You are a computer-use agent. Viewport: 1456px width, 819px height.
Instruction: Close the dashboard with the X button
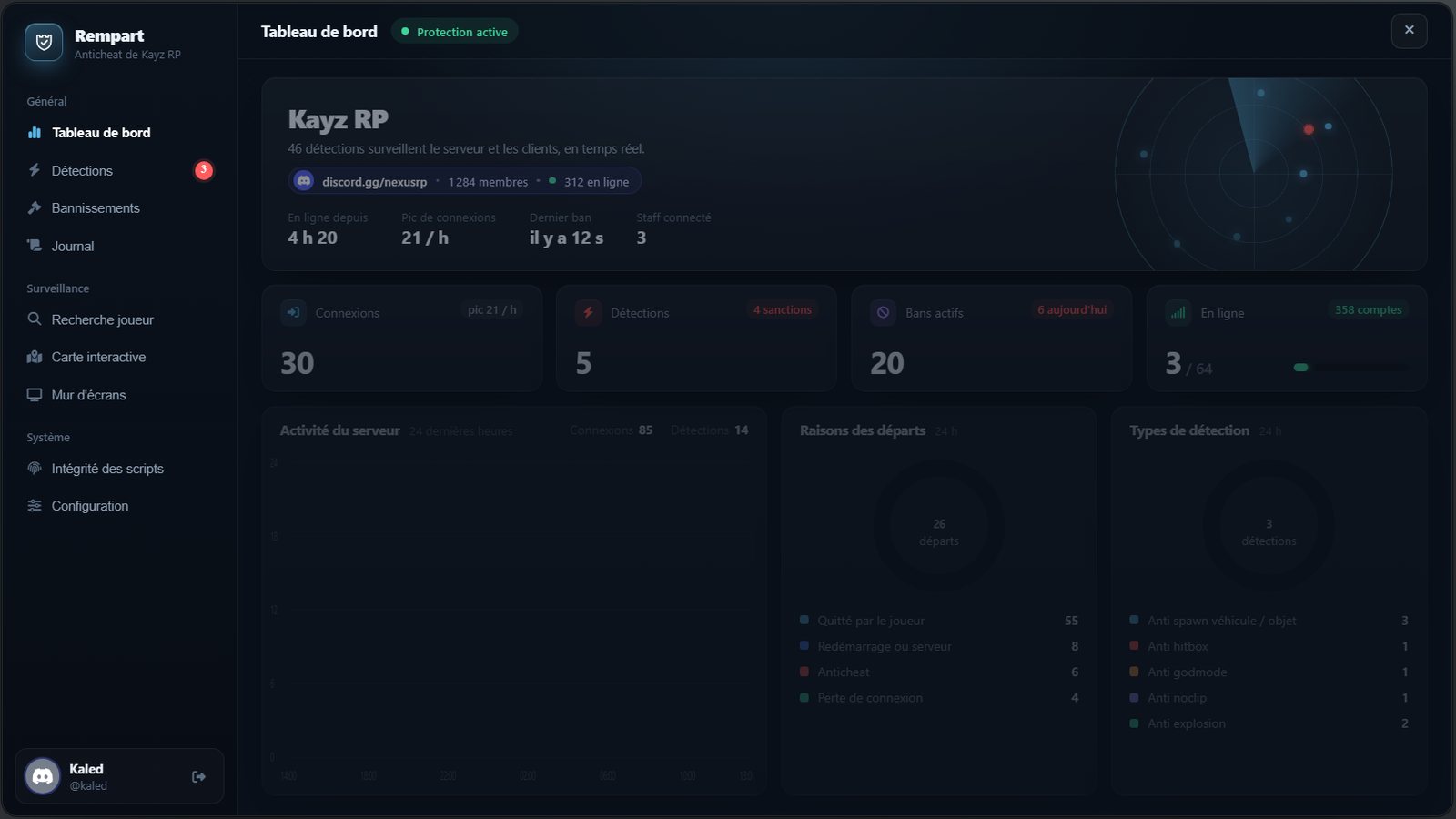[x=1409, y=30]
